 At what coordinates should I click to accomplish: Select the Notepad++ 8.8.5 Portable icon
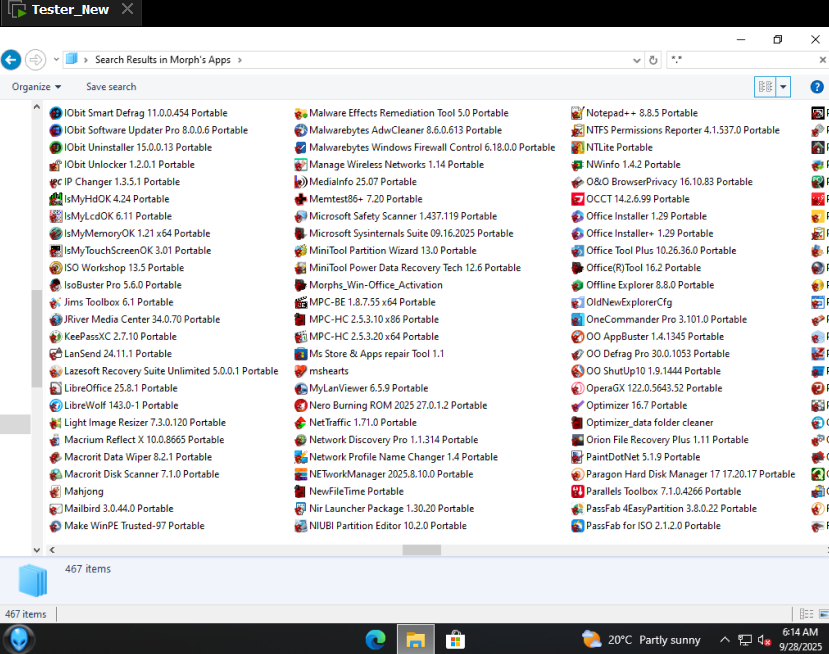click(577, 113)
